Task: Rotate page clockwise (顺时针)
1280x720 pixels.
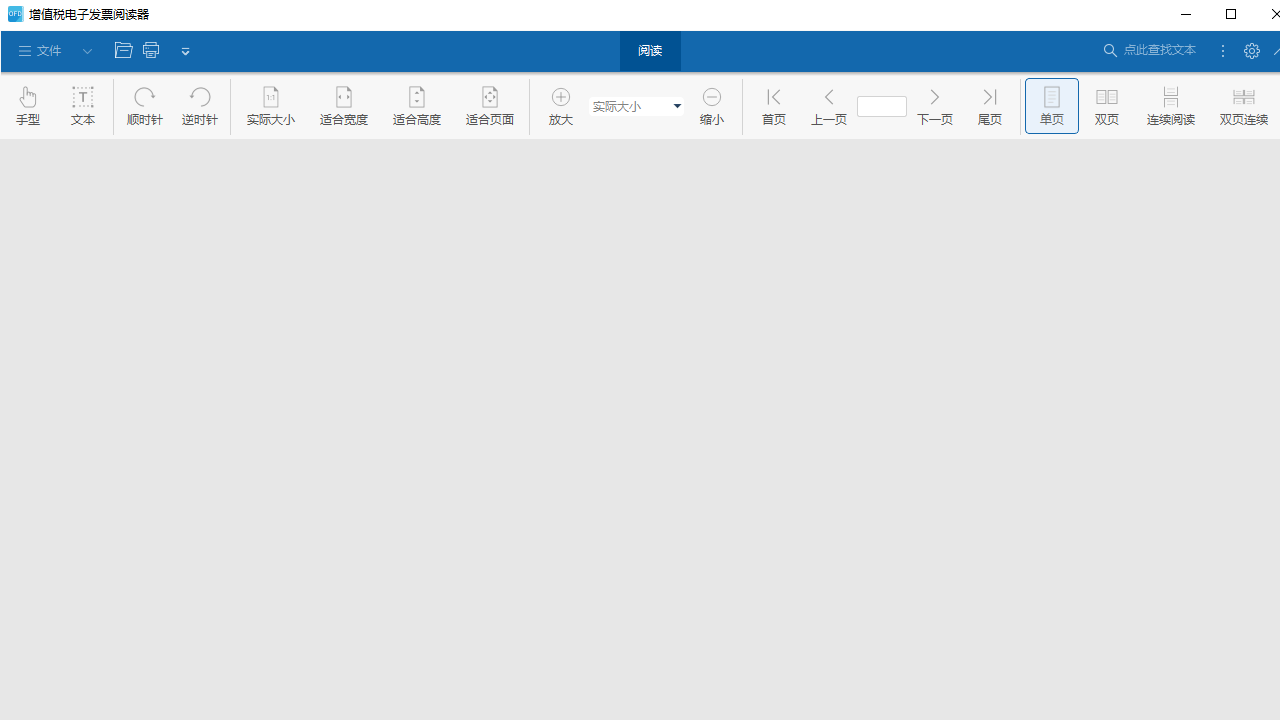Action: [145, 106]
